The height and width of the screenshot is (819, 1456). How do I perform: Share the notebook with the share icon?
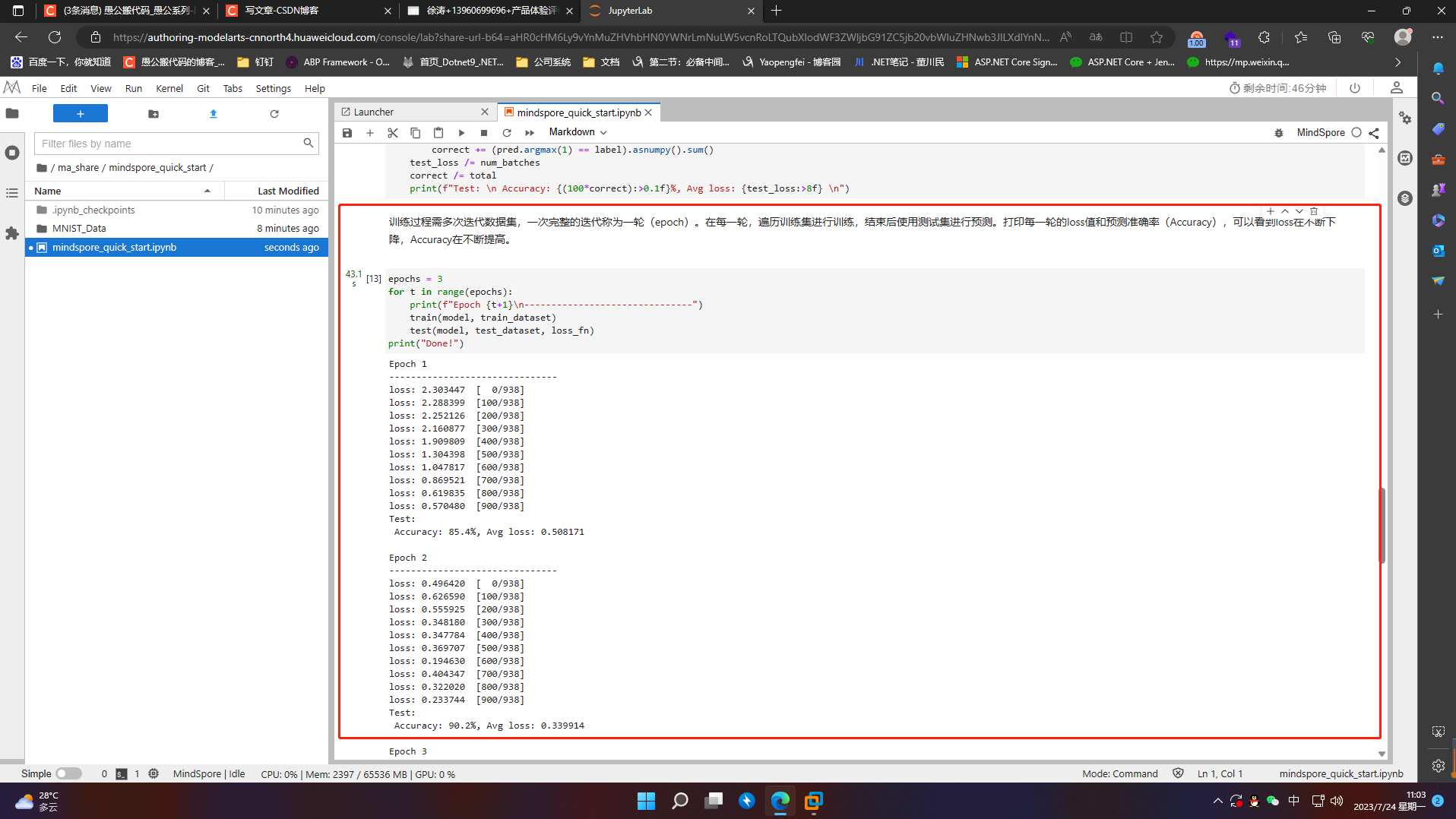click(1374, 133)
